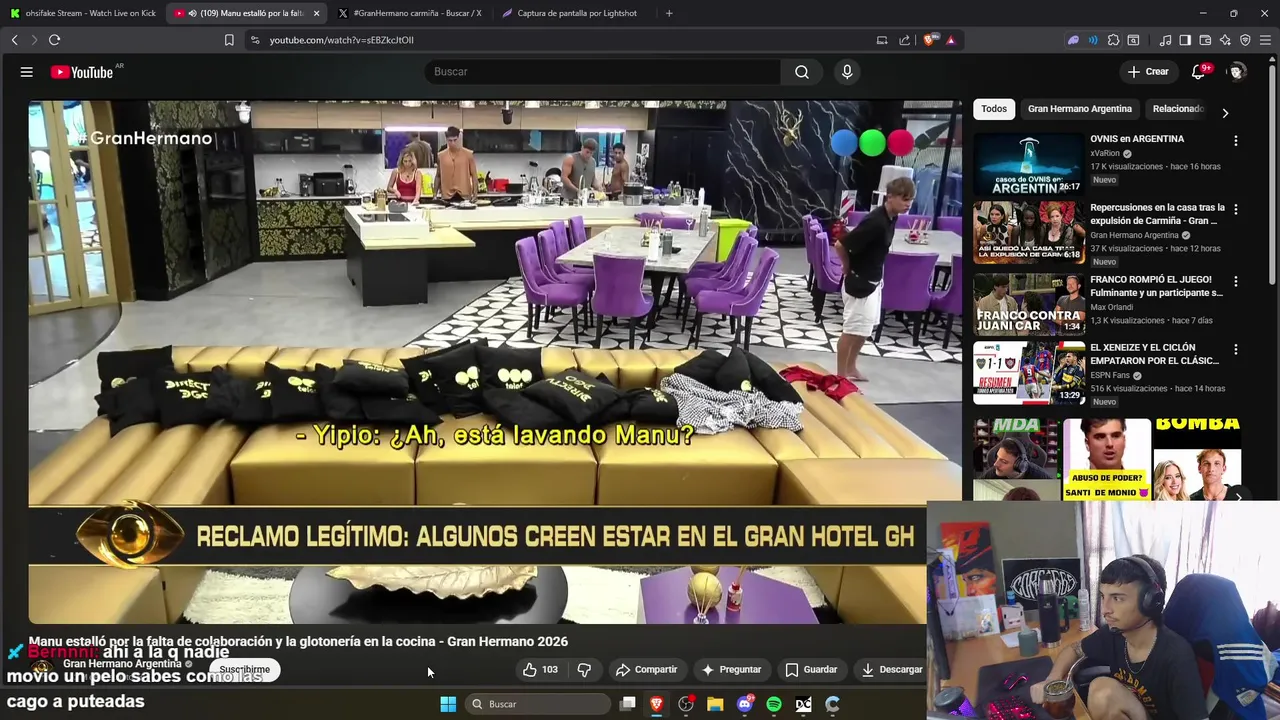Open the new tab plus button
Viewport: 1280px width, 720px height.
pyautogui.click(x=669, y=13)
